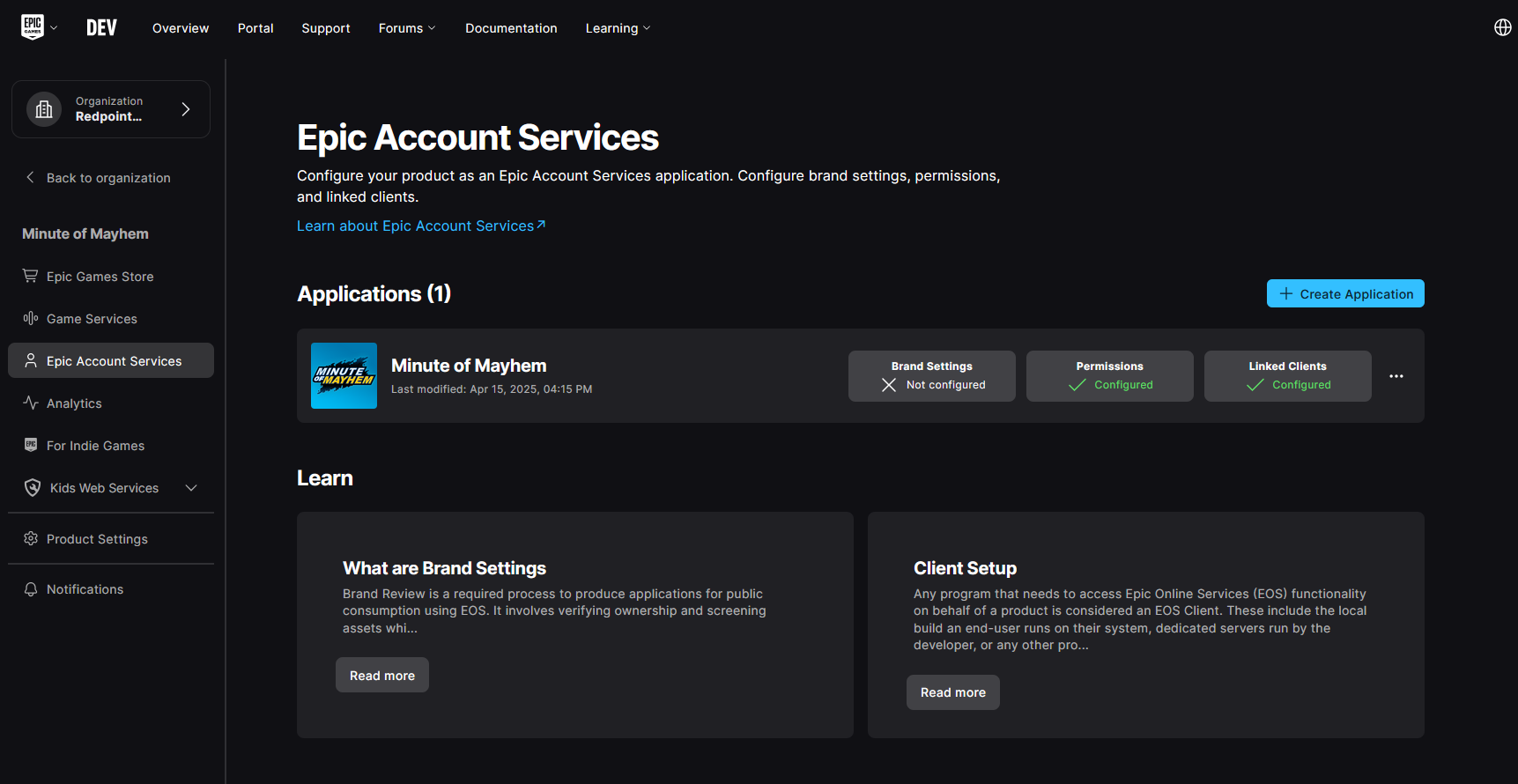This screenshot has height=784, width=1518.
Task: Open Analytics in the sidebar
Action: point(111,403)
